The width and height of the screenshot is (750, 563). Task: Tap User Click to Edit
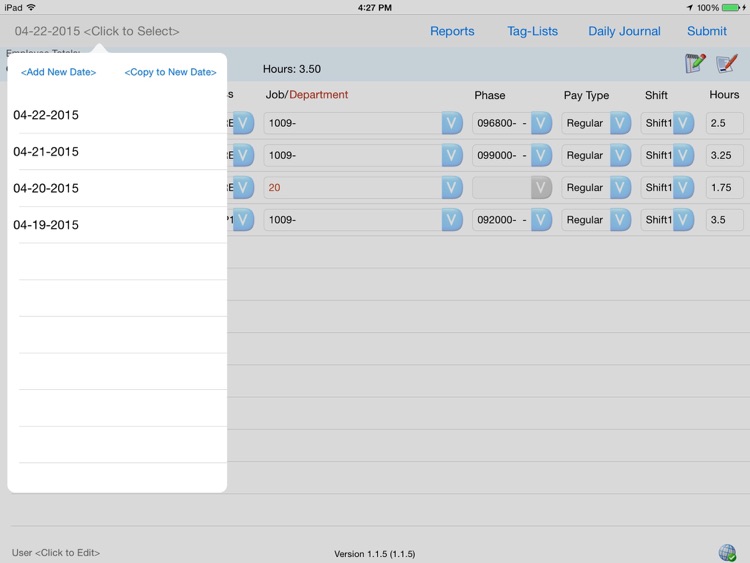[56, 552]
